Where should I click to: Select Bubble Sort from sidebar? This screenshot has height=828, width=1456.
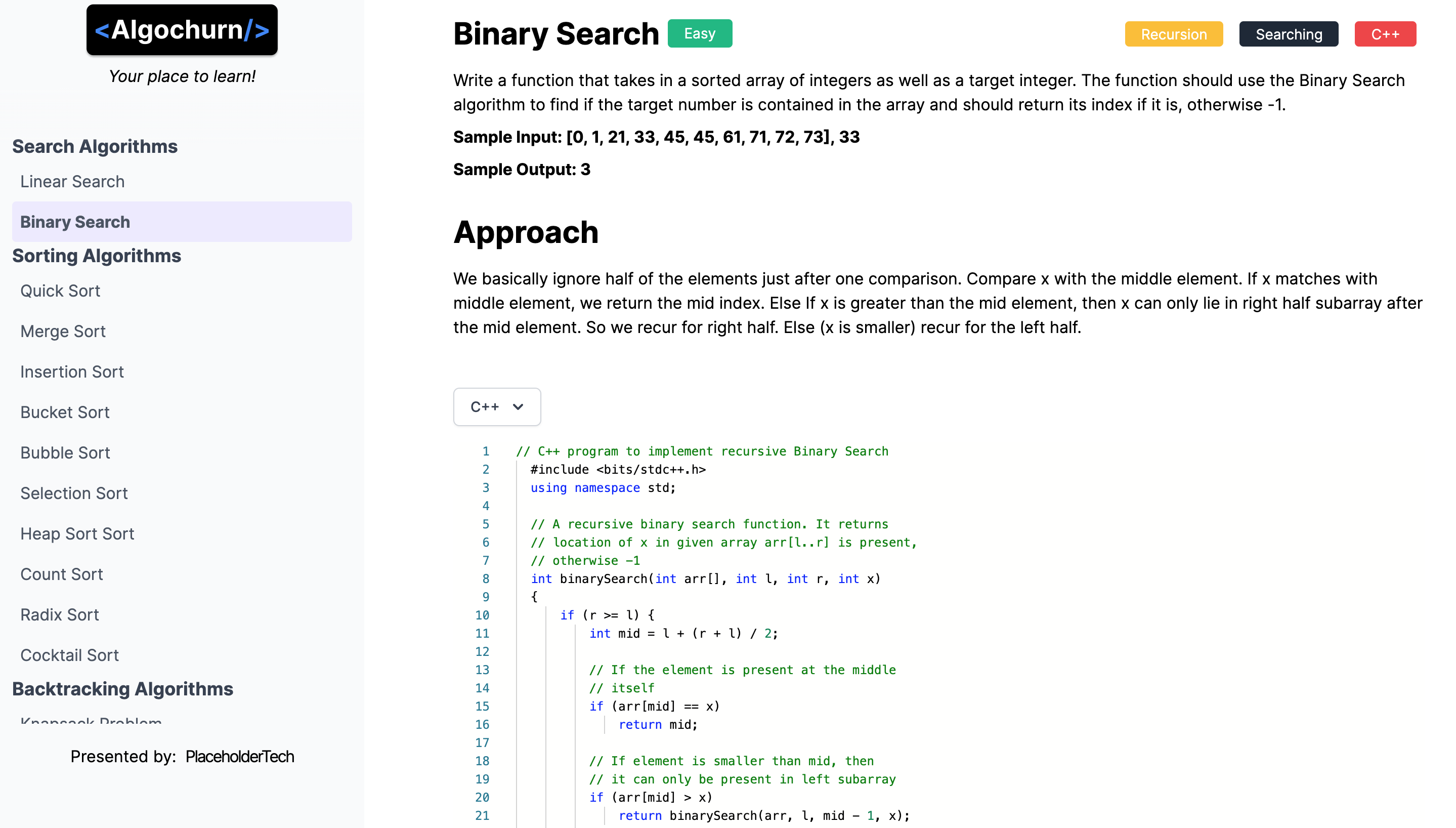pos(65,452)
